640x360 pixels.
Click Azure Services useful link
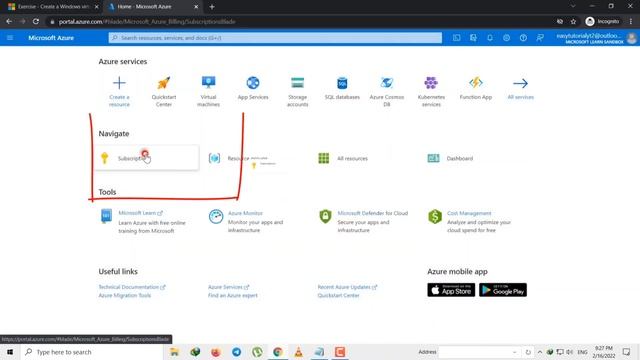point(228,287)
